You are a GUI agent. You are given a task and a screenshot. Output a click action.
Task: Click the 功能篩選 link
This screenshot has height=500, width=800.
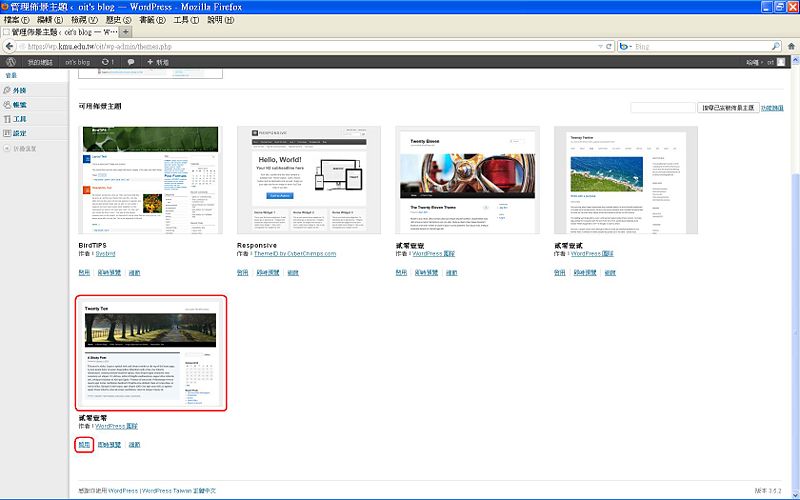coord(772,108)
